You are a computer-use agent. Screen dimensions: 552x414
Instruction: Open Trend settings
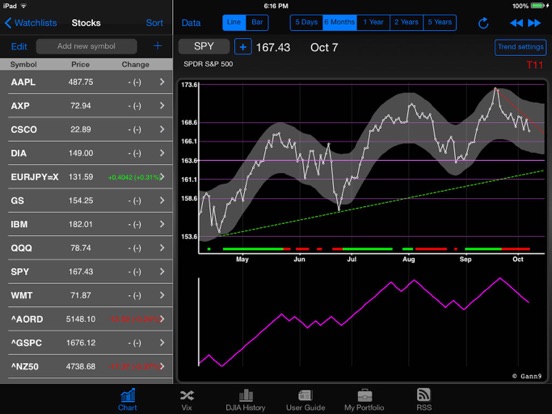point(520,47)
